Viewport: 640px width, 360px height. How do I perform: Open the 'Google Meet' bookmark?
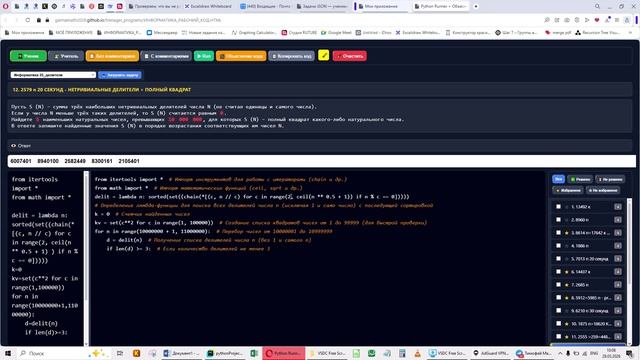click(336, 33)
